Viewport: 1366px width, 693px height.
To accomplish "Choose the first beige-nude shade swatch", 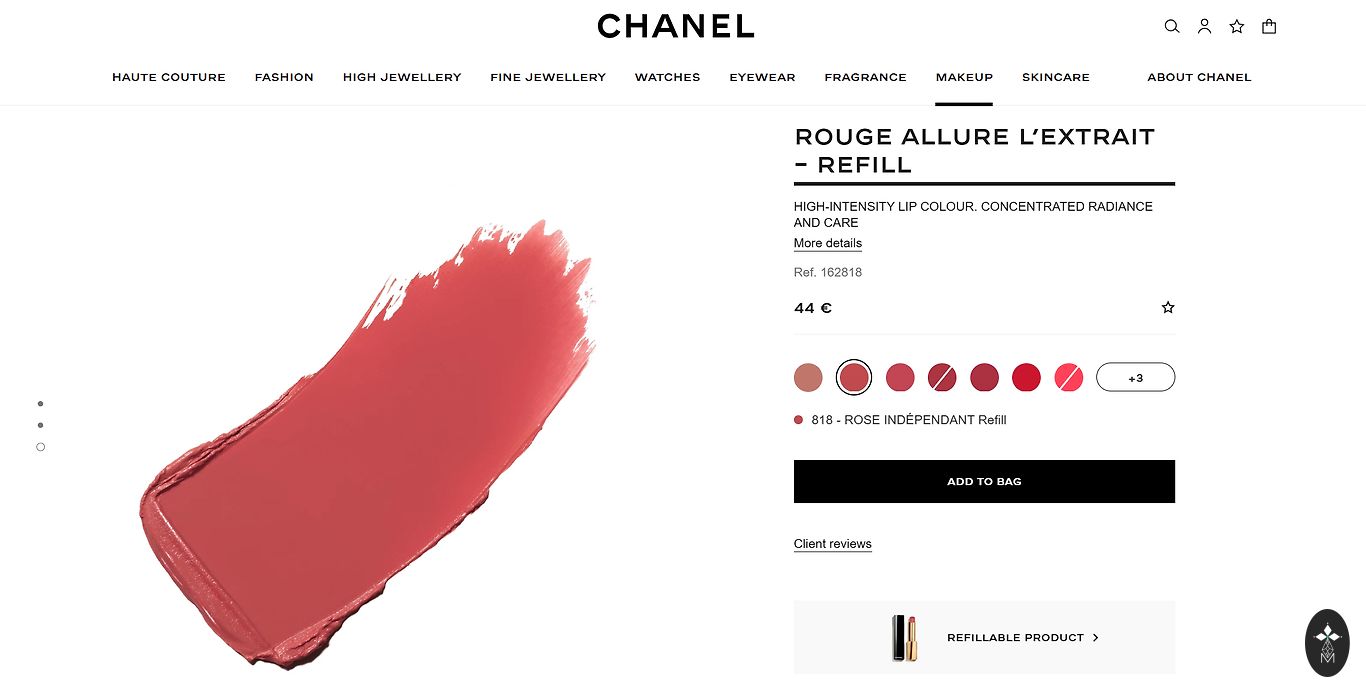I will [808, 377].
